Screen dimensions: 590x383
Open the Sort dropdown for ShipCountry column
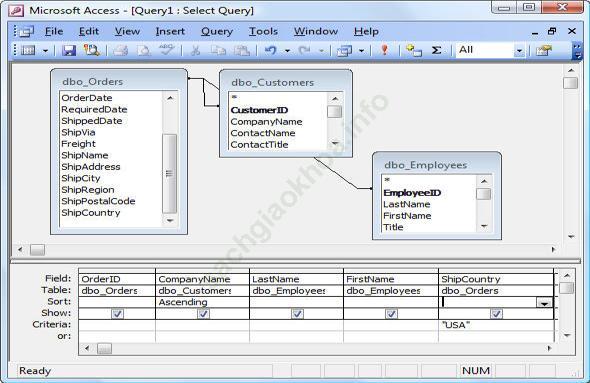544,302
